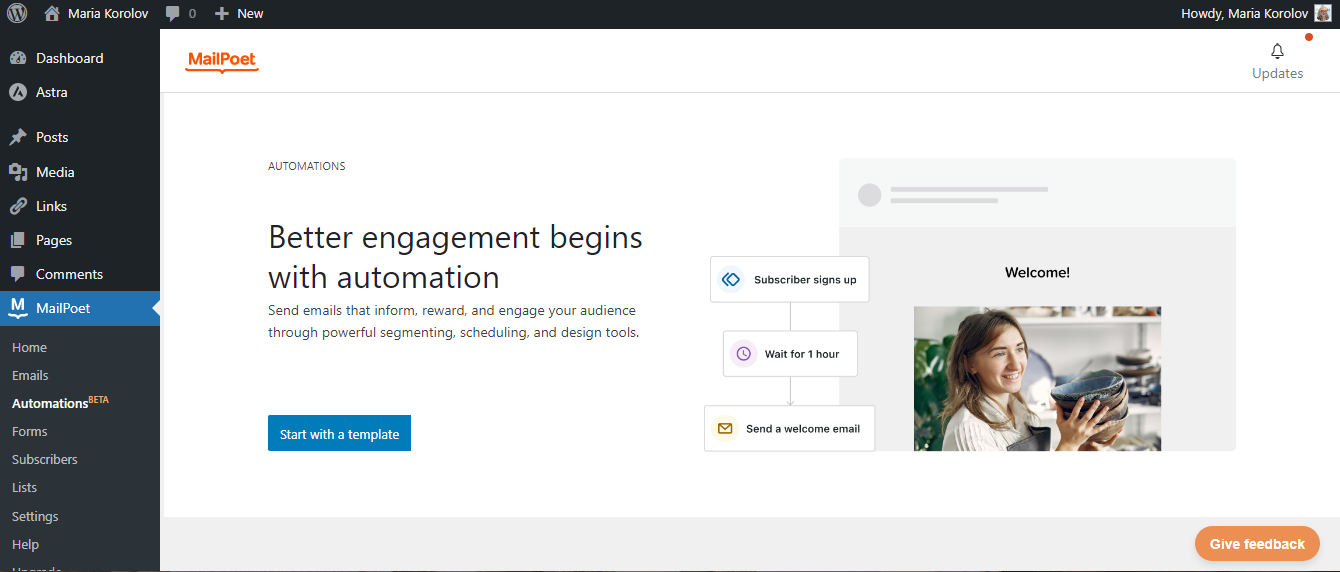1340x572 pixels.
Task: Click the MailPoet M icon in sidebar
Action: point(18,308)
